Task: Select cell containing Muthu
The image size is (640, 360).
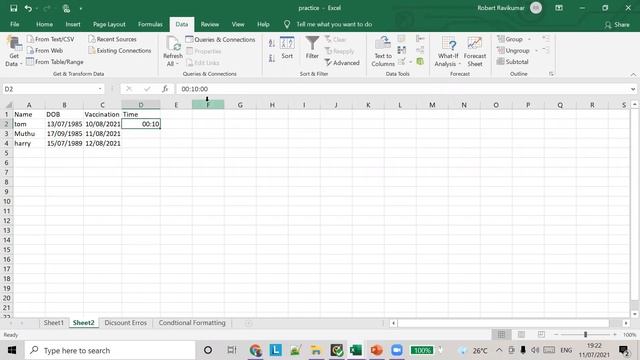Action: tap(29, 133)
